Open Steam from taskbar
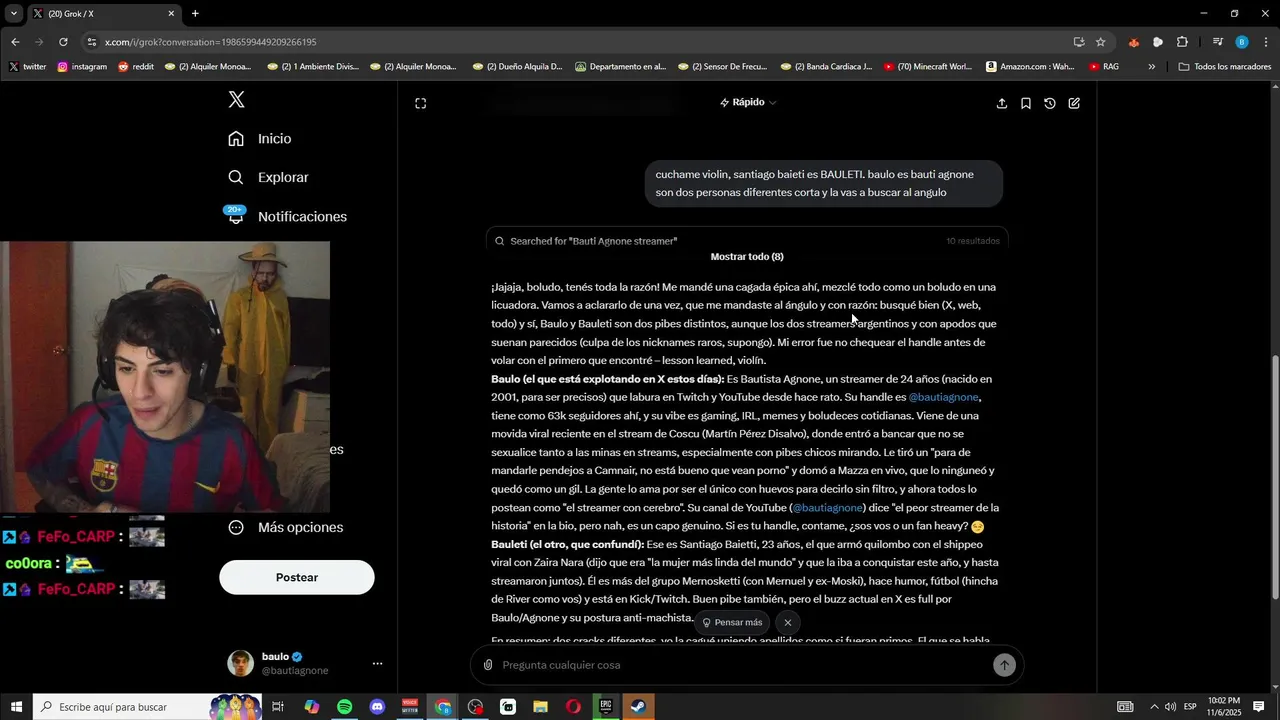1280x720 pixels. (638, 707)
